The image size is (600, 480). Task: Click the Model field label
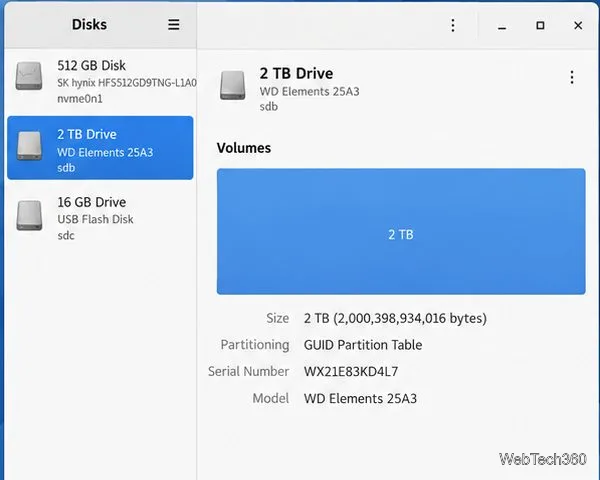point(271,398)
